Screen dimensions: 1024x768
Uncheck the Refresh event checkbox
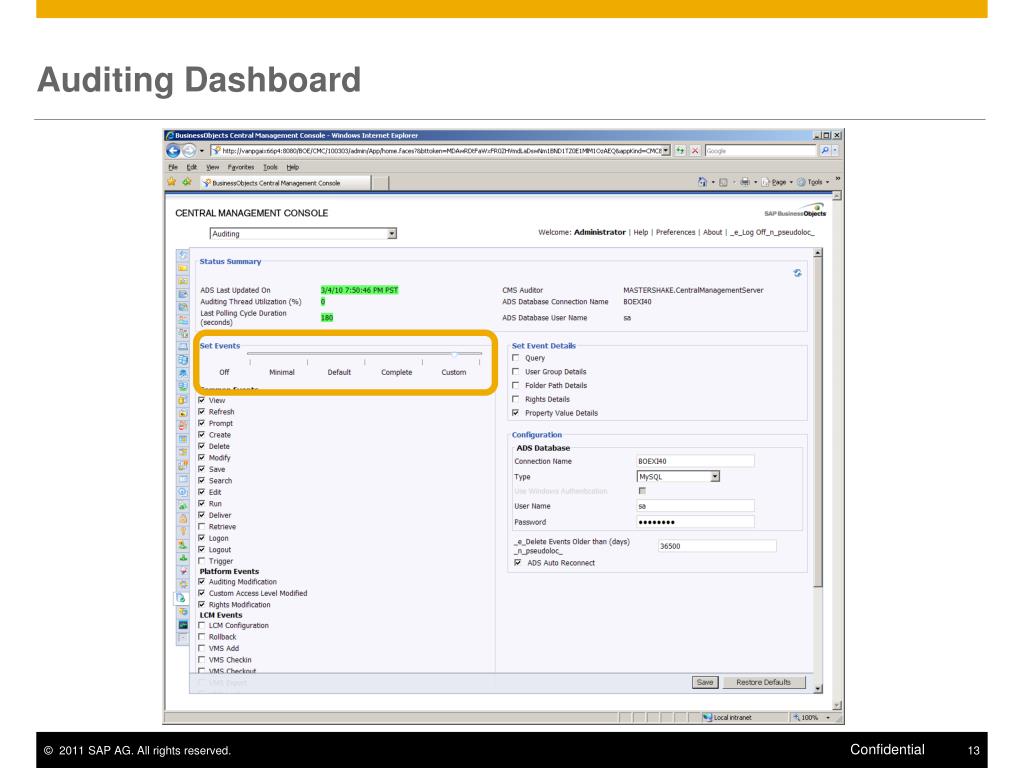coord(202,411)
